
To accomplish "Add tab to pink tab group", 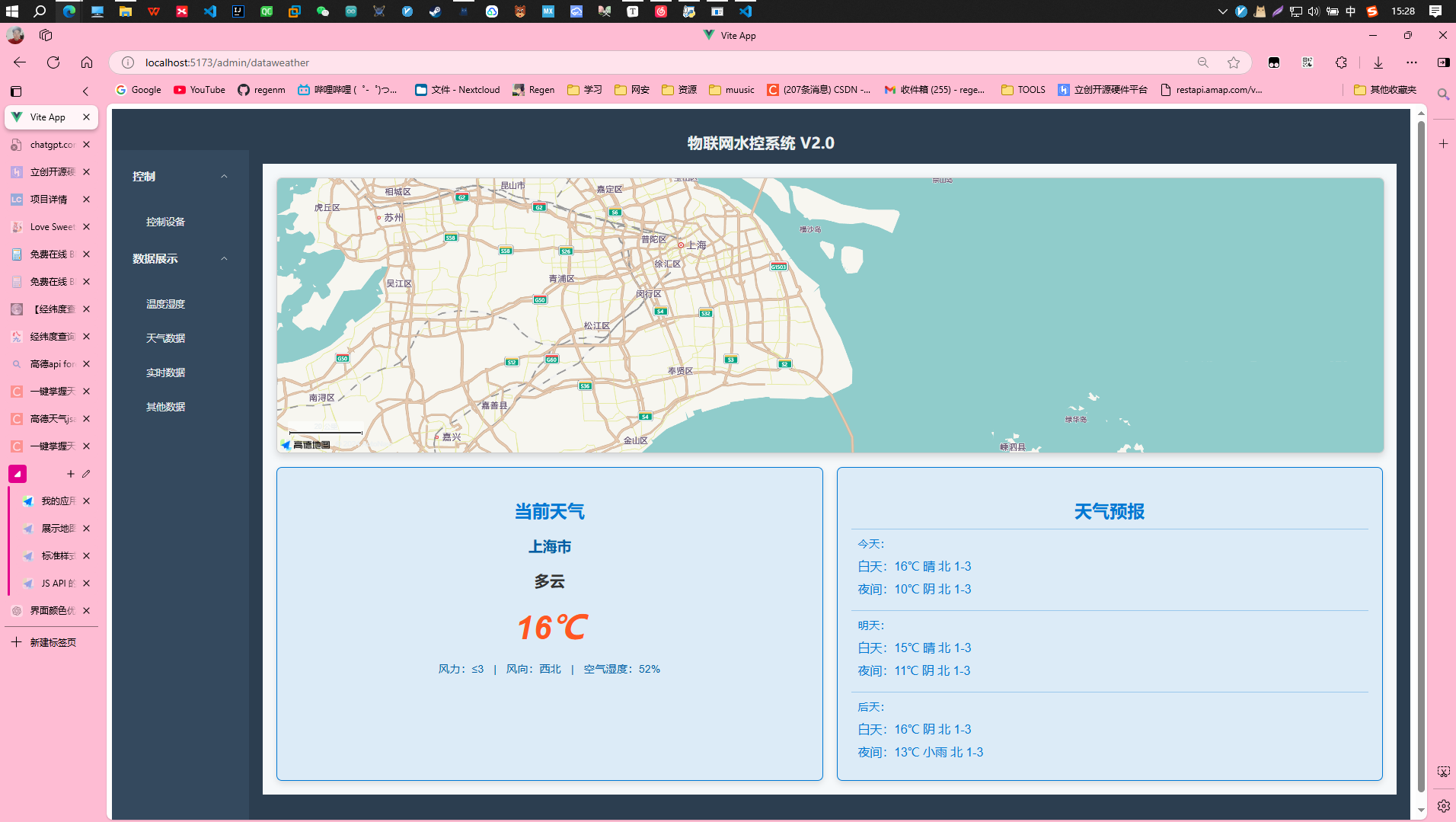I will (x=71, y=474).
